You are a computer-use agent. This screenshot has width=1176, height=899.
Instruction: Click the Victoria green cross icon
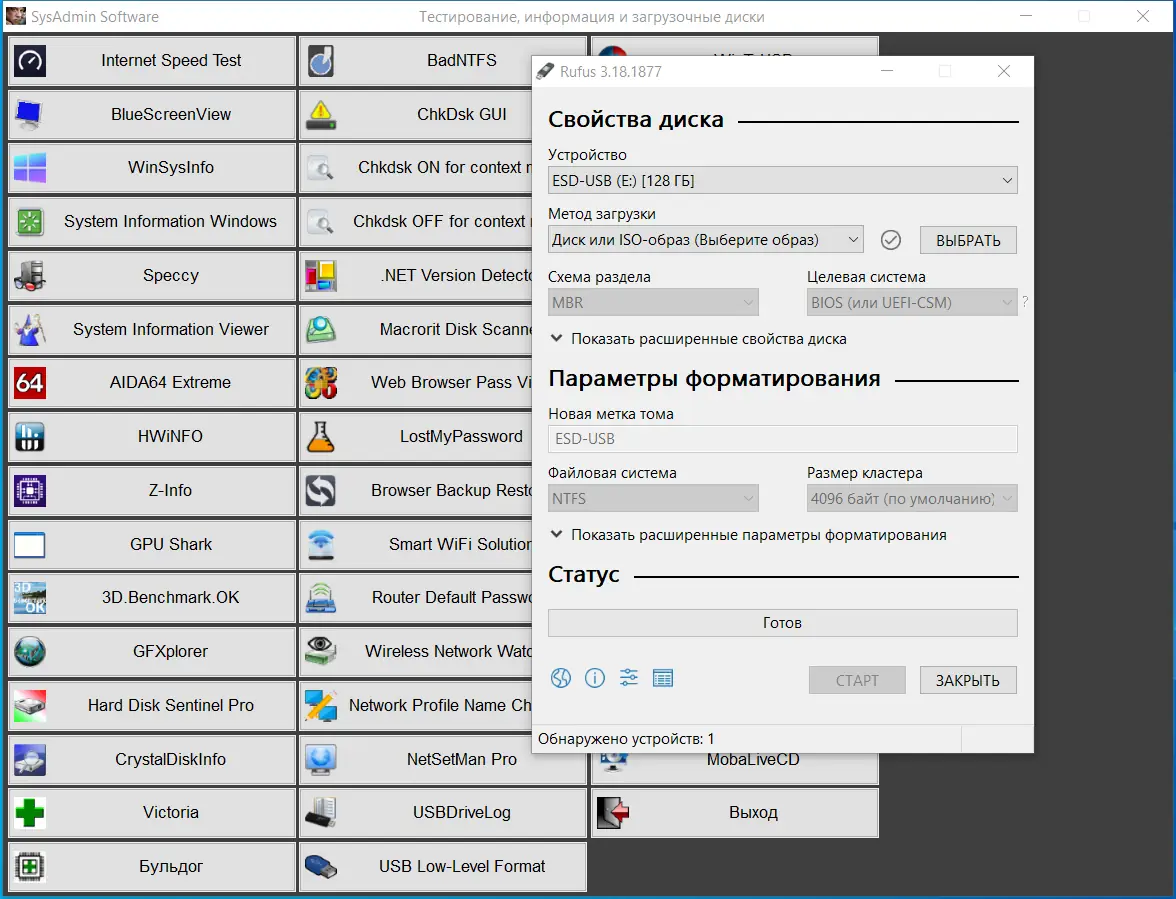coord(30,813)
